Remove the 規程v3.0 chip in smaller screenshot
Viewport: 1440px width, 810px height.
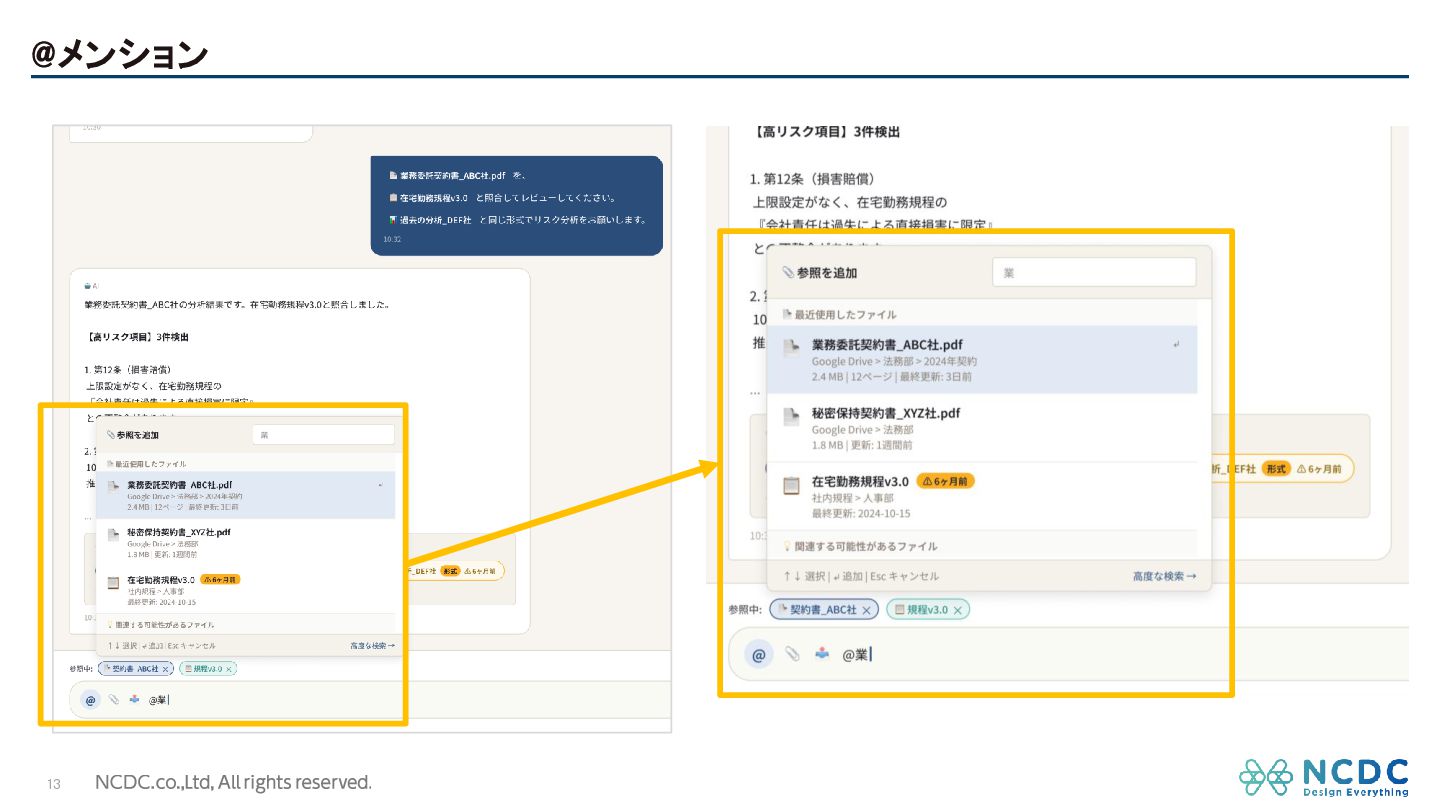[x=229, y=669]
